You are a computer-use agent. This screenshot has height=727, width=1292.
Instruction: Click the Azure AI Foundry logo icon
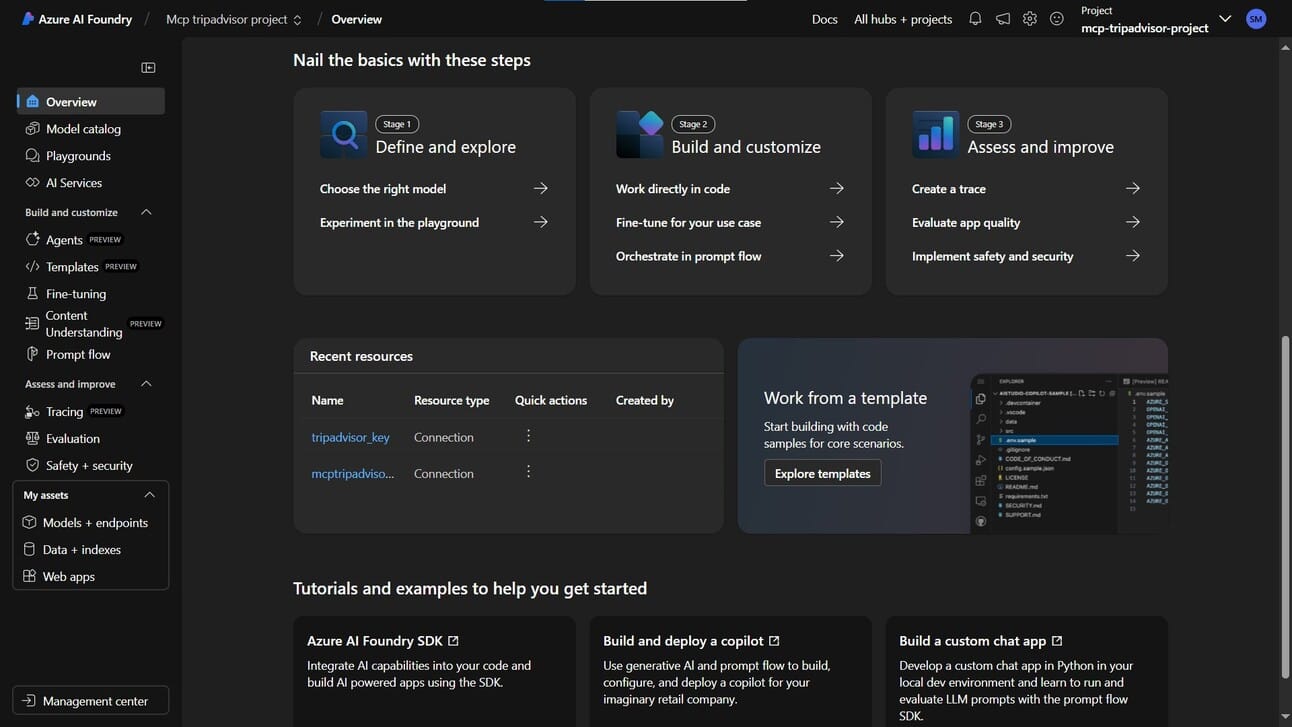(28, 19)
